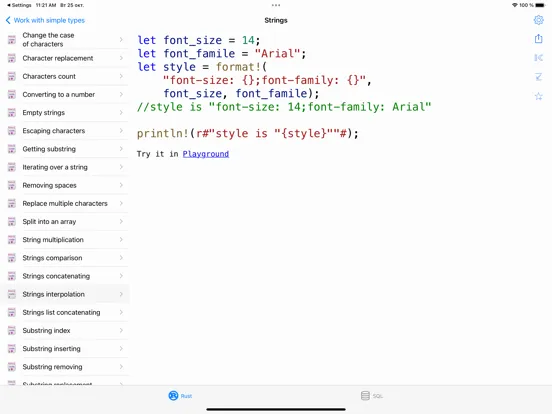Open chevron for Escaping characters

tap(121, 131)
